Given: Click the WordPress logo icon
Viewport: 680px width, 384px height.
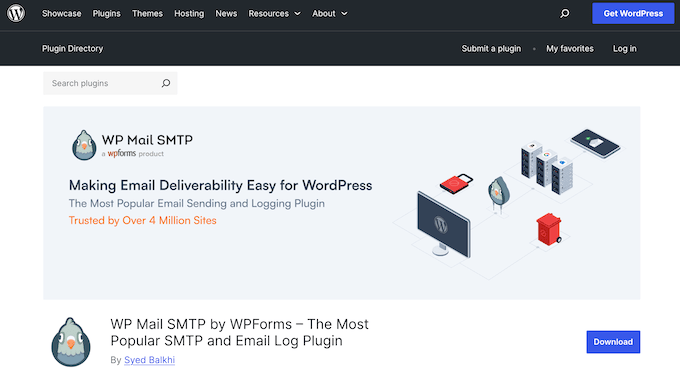Looking at the screenshot, I should (16, 13).
